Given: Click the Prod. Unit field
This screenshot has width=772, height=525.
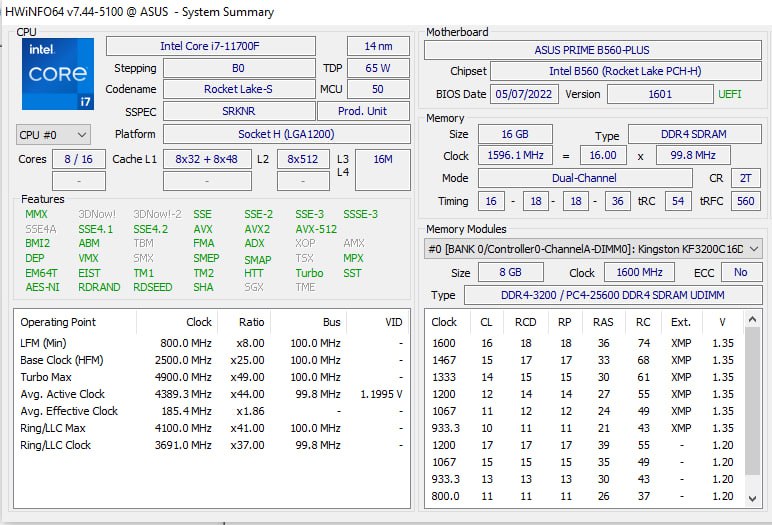Looking at the screenshot, I should 362,111.
